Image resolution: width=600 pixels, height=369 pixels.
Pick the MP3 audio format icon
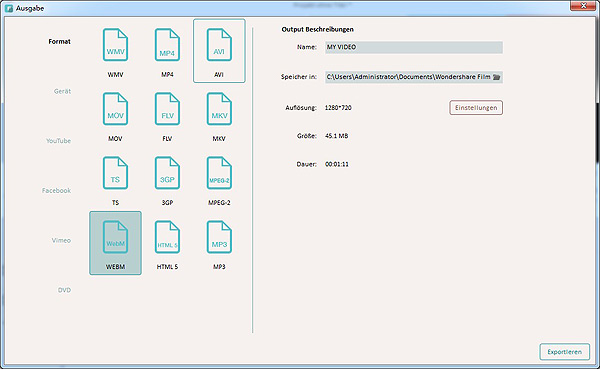pyautogui.click(x=219, y=237)
